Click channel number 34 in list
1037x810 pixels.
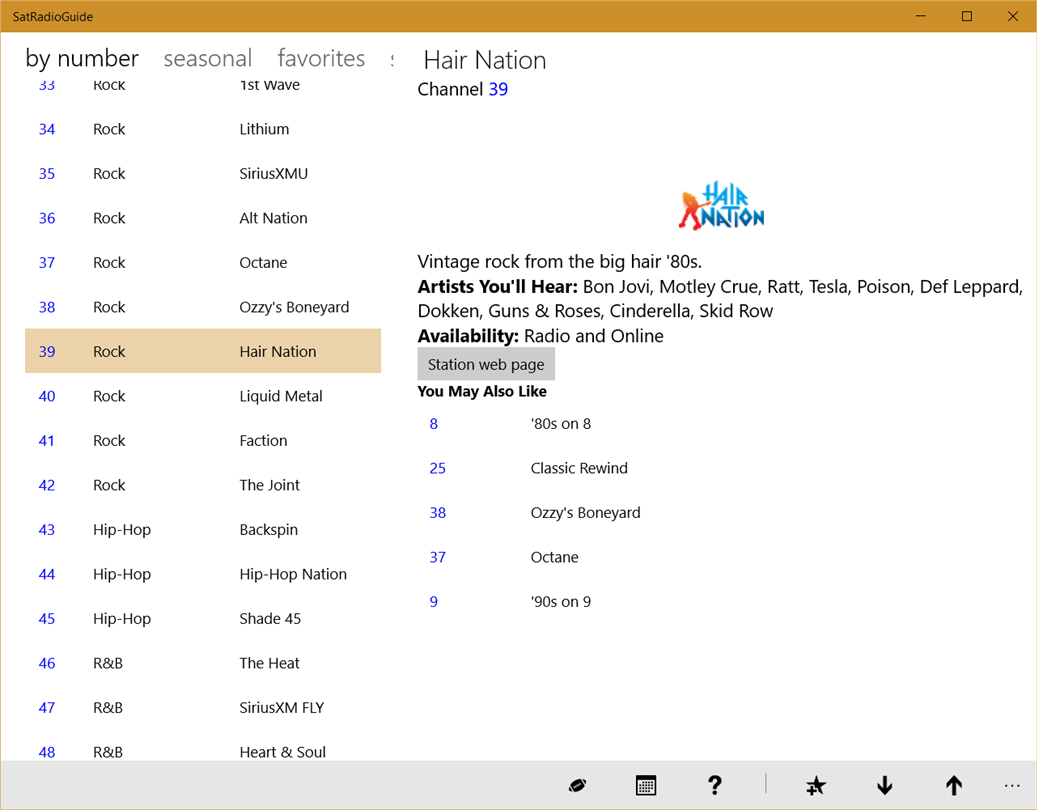coord(47,129)
